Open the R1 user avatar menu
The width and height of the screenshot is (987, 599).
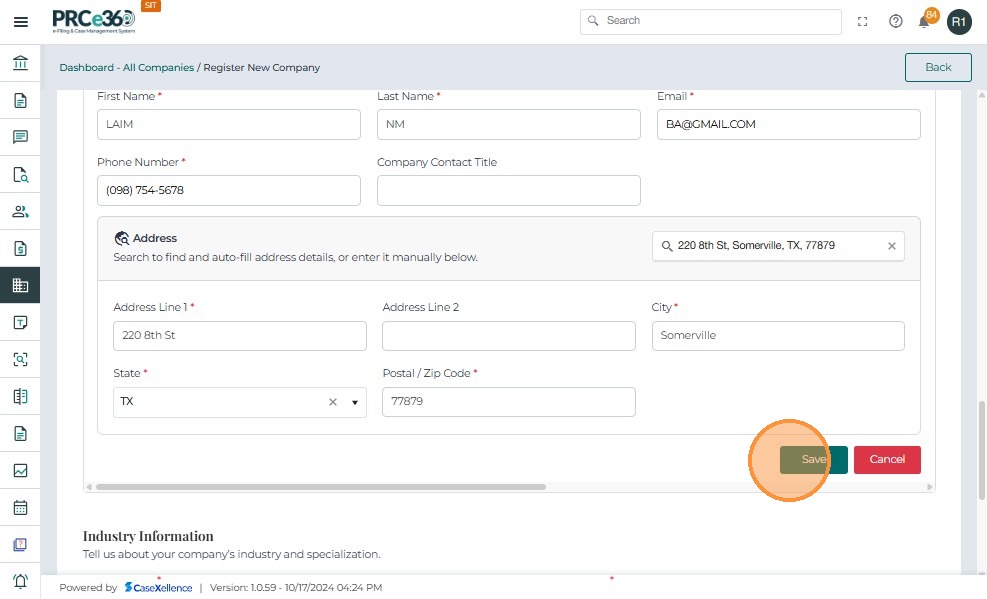coord(959,21)
